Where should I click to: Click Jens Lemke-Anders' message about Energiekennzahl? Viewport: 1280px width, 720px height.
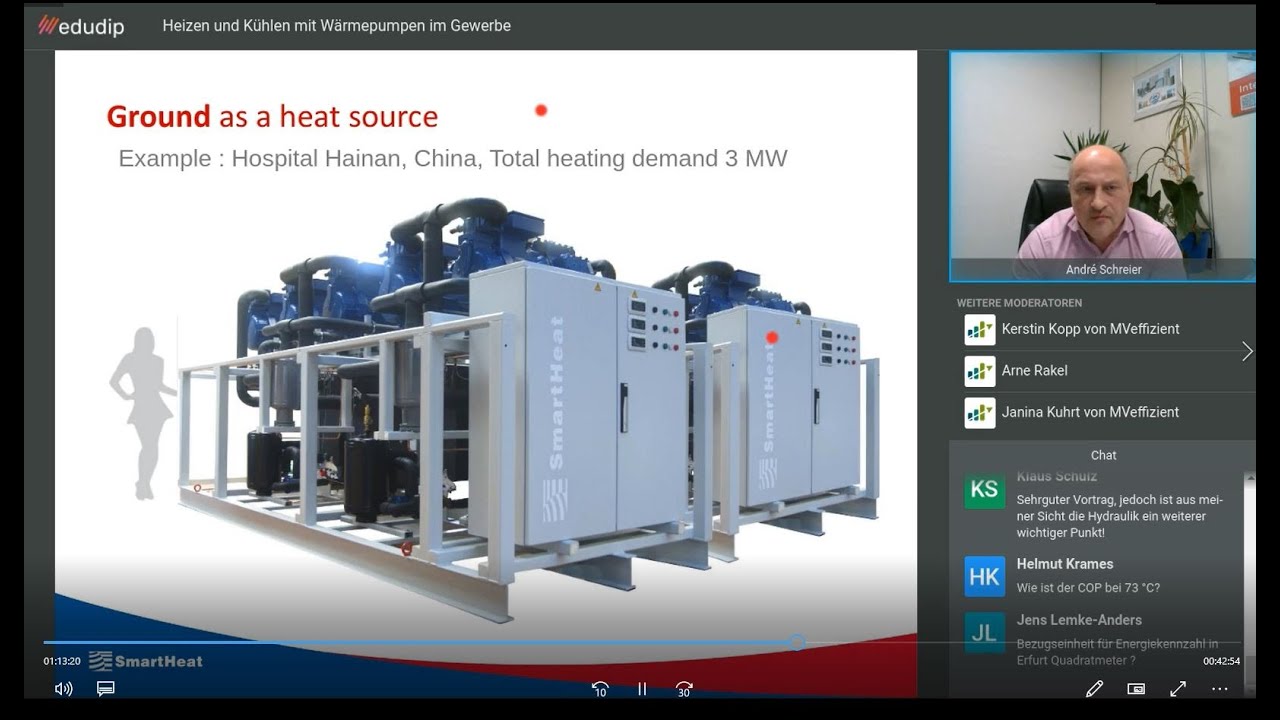pos(1117,652)
